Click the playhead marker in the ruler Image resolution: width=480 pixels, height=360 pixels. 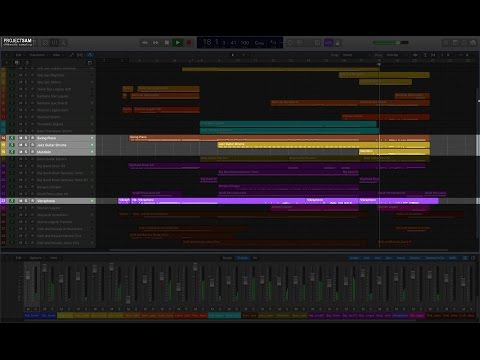379,63
